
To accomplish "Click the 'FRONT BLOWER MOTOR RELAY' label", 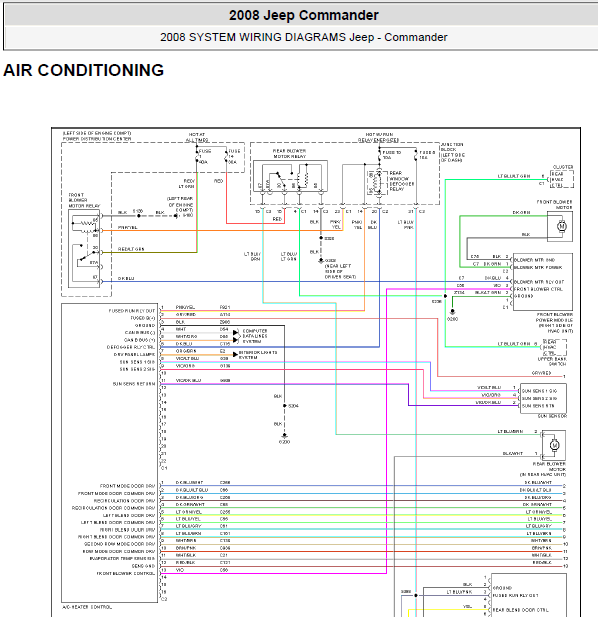I will [x=84, y=200].
